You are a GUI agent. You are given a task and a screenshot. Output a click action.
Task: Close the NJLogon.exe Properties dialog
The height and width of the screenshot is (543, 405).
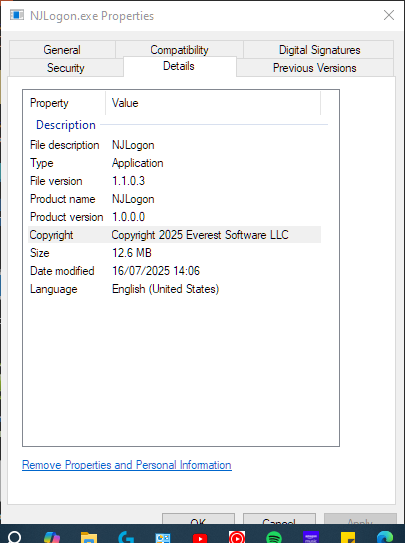click(389, 15)
